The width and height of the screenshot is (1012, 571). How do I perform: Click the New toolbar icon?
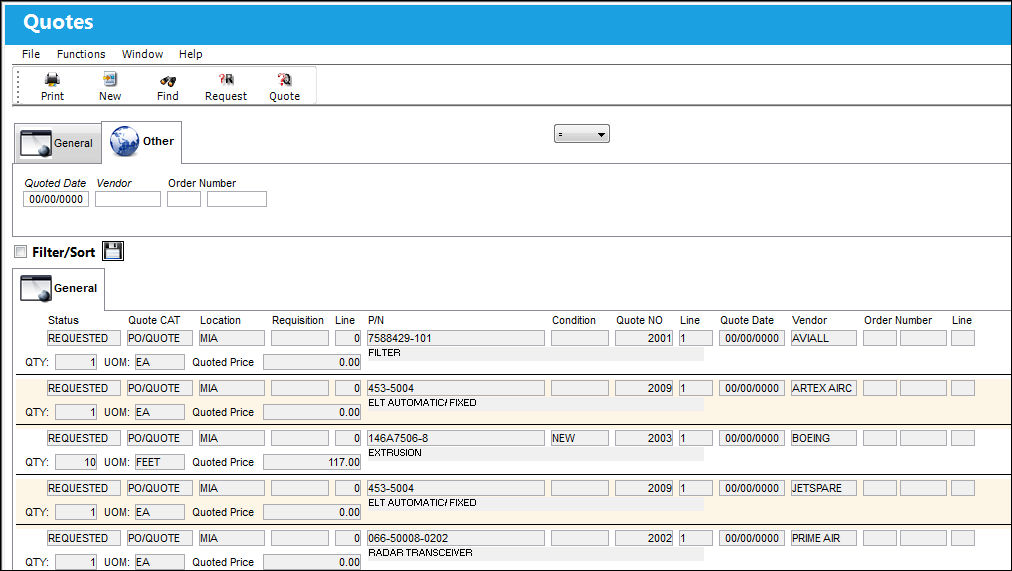coord(110,79)
